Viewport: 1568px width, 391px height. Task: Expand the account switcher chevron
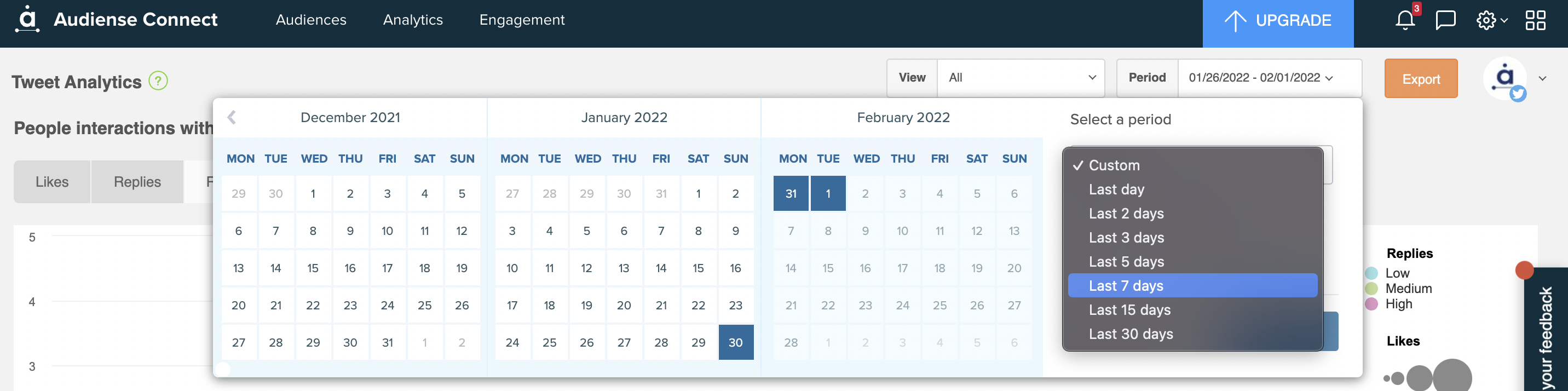pyautogui.click(x=1542, y=78)
